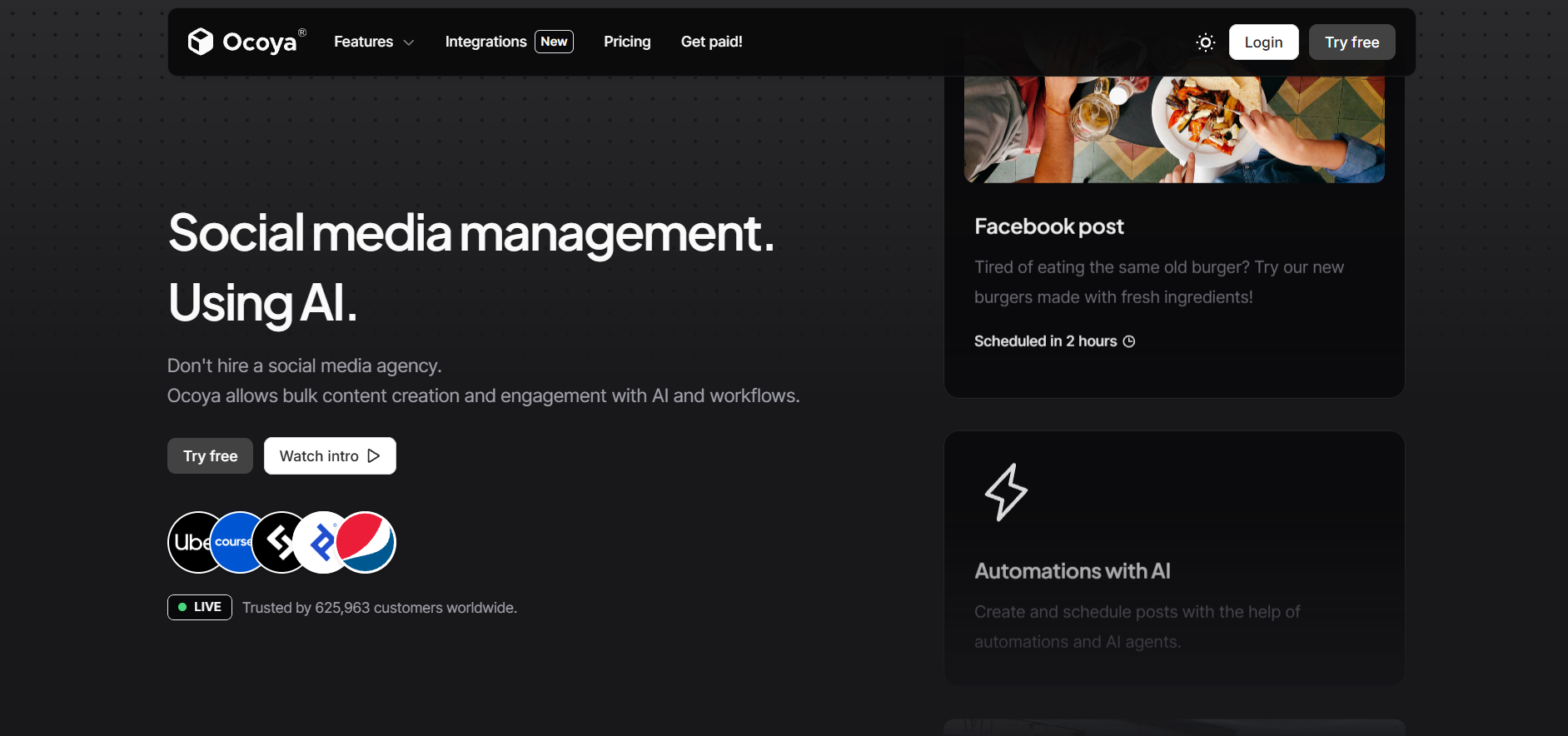This screenshot has height=736, width=1568.
Task: Click 'Trusted by 625,963 customers worldwide.' text
Action: pos(380,608)
